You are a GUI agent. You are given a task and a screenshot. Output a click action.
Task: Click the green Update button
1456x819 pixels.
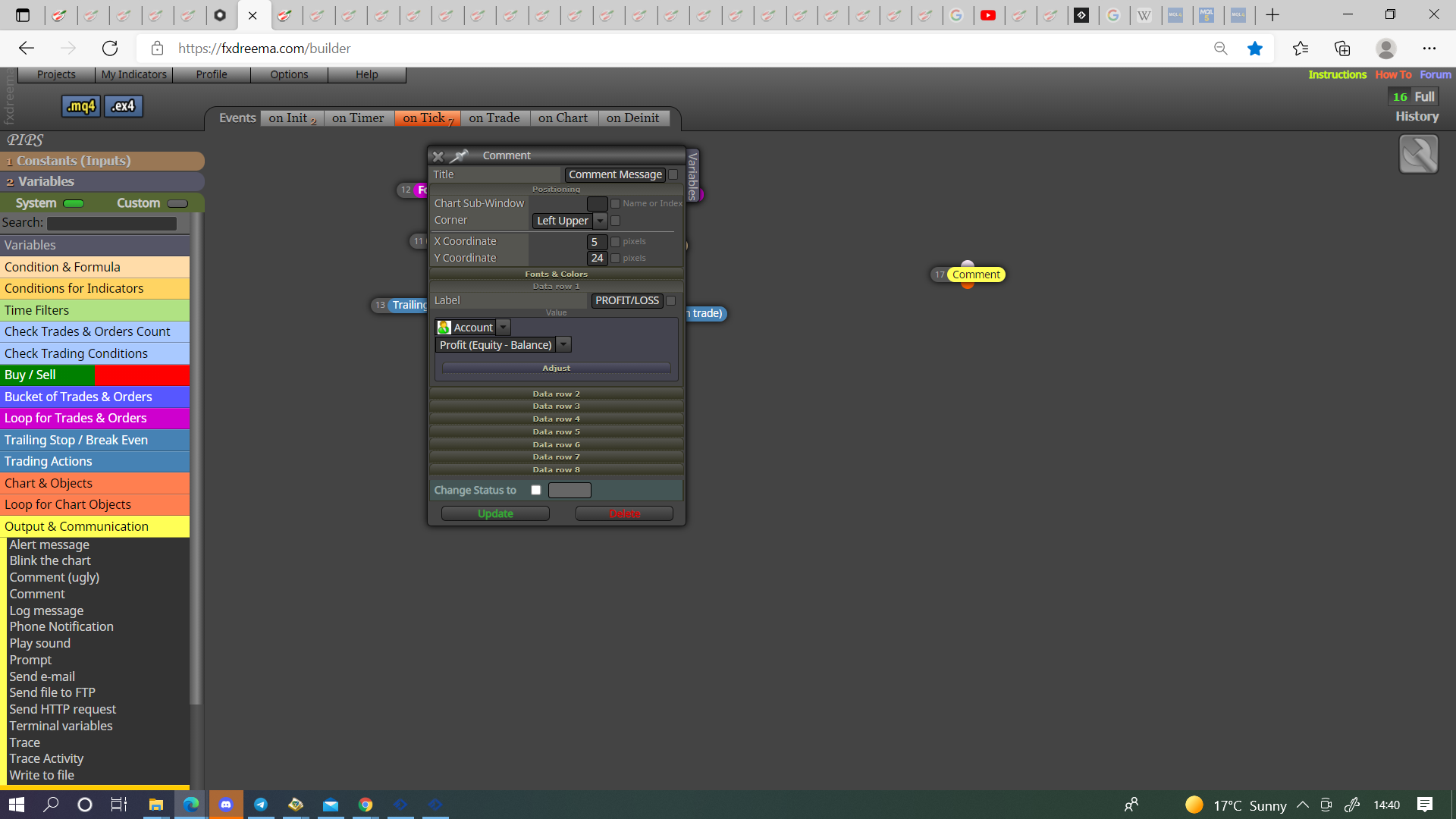(x=495, y=514)
